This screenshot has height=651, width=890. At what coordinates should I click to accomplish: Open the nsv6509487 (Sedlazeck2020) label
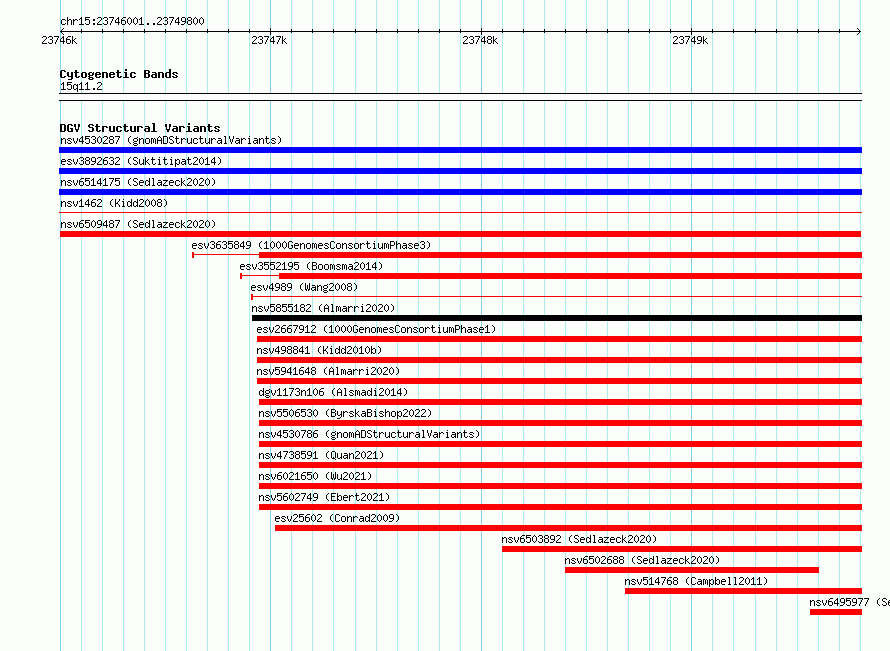tap(138, 224)
